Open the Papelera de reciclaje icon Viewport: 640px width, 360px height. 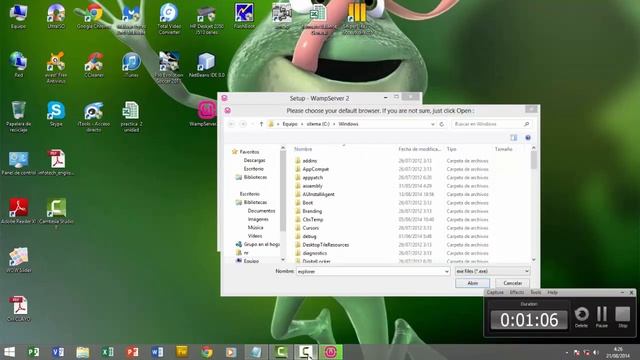click(18, 117)
